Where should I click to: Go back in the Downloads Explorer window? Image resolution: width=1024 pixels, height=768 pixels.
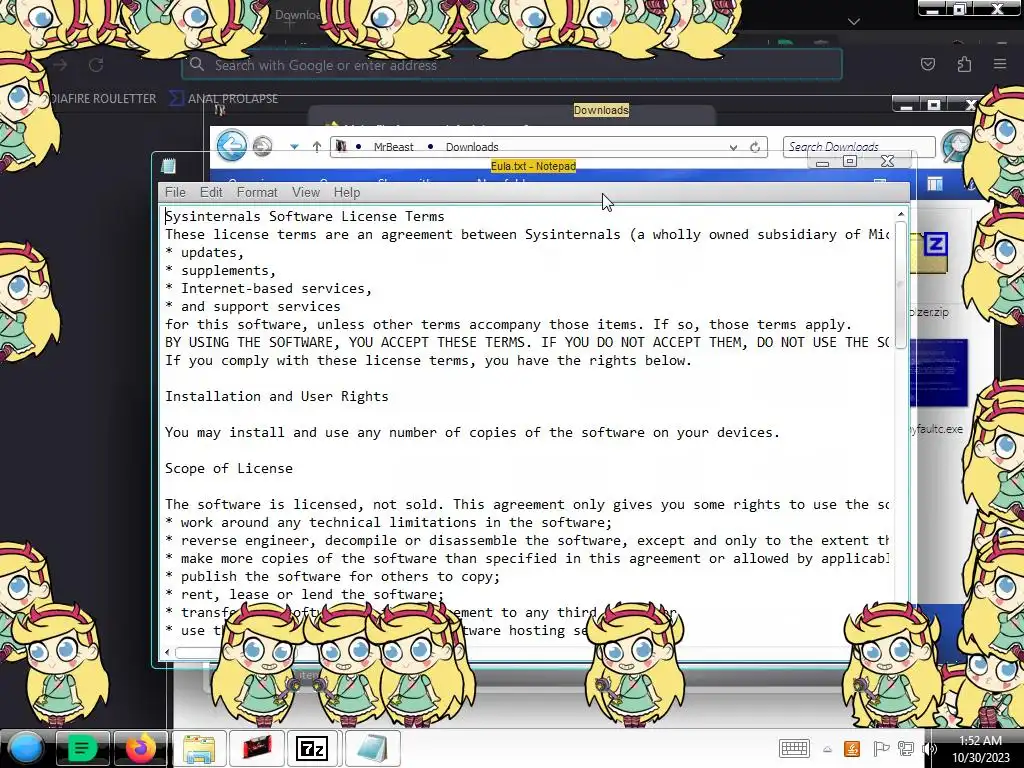231,146
